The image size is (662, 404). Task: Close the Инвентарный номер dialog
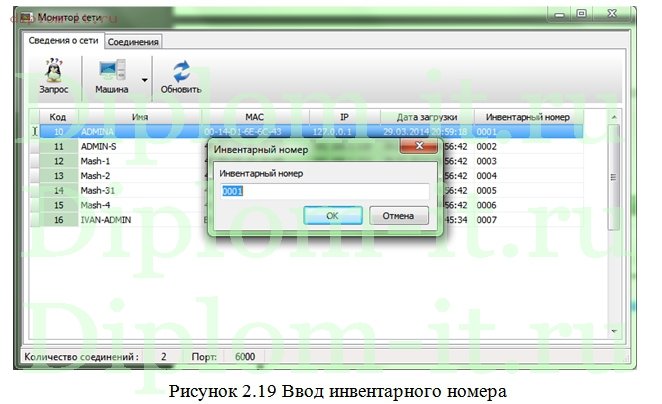(x=418, y=146)
